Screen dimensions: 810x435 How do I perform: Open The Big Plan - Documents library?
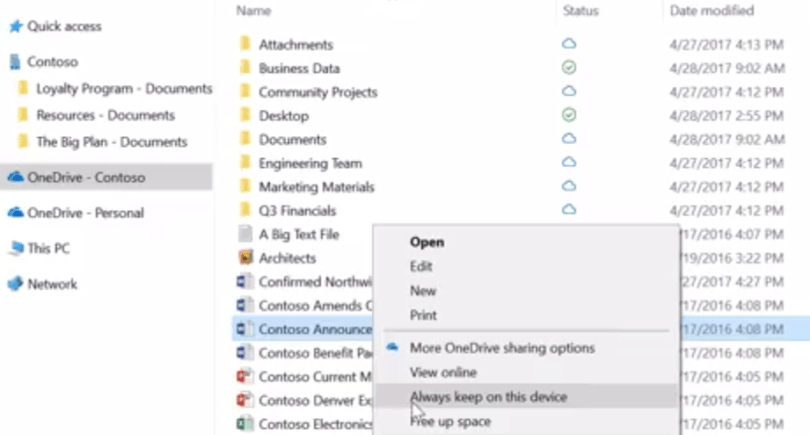pos(112,142)
